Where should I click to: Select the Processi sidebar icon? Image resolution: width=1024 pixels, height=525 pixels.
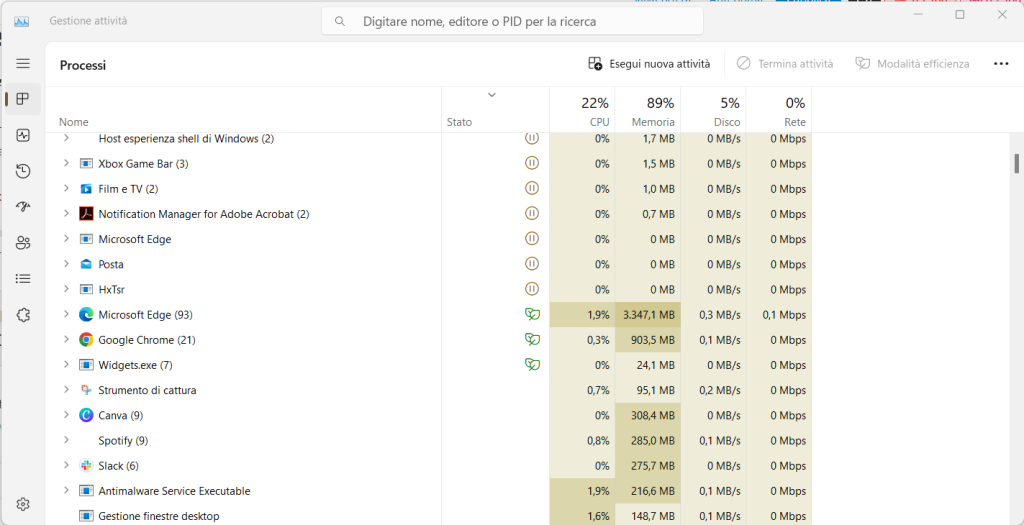[x=23, y=99]
